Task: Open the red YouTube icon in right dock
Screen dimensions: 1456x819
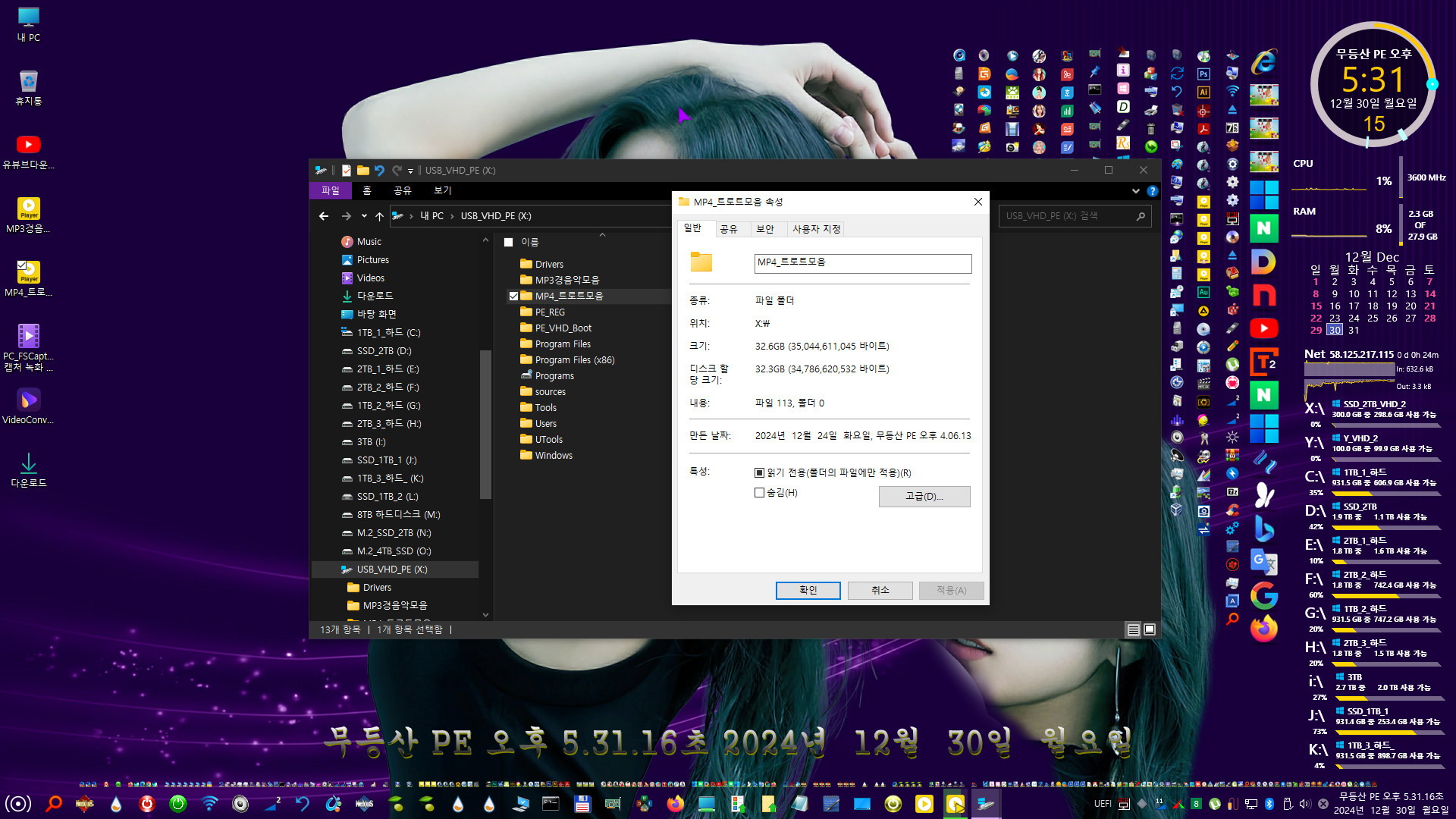Action: pos(1264,328)
